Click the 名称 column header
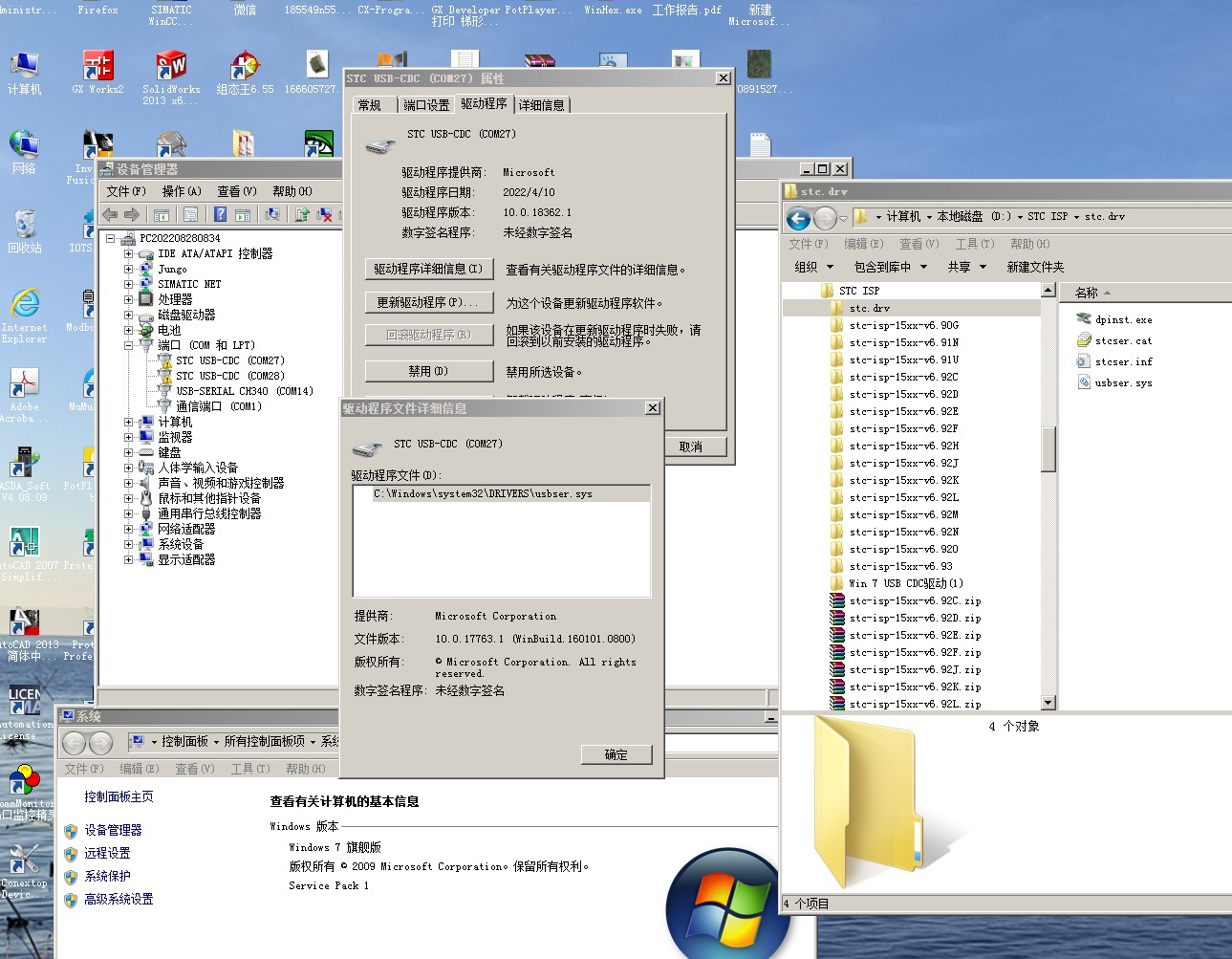The height and width of the screenshot is (959, 1232). (1087, 293)
